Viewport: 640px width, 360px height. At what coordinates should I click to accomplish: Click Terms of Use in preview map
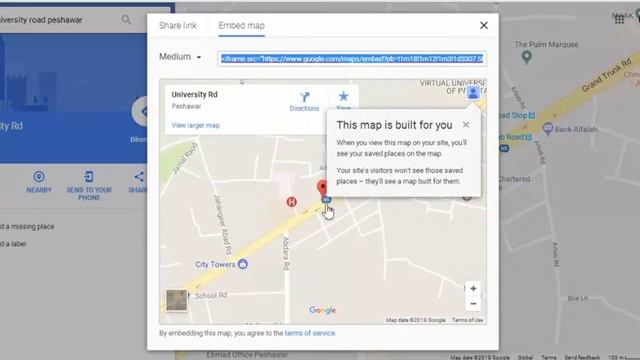pyautogui.click(x=467, y=320)
